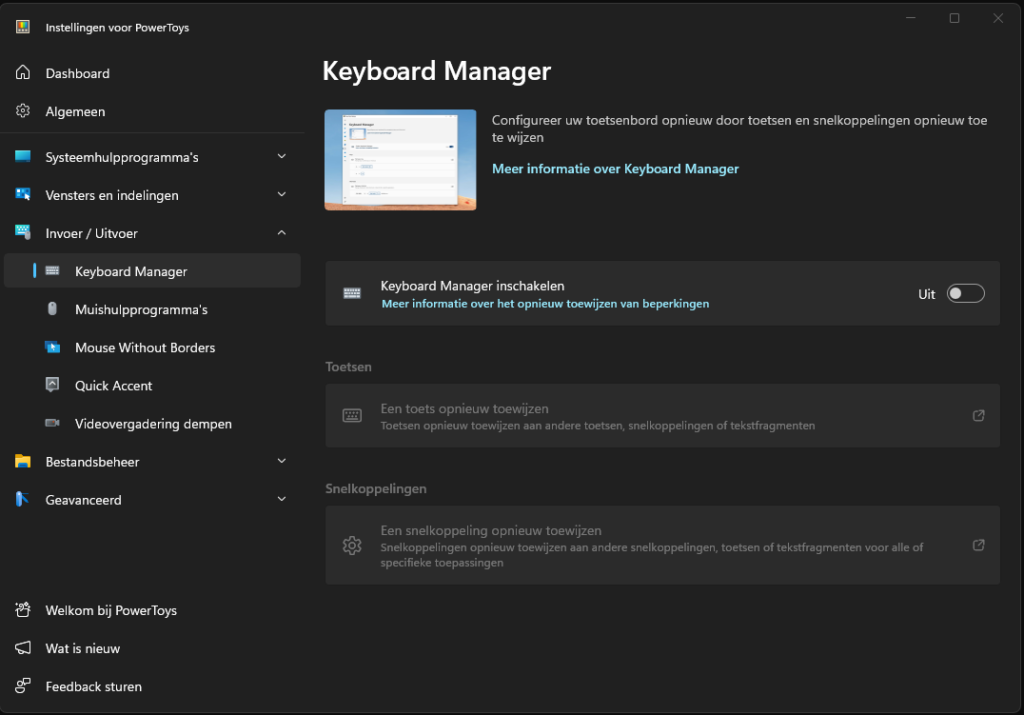
Task: Expand the Bestandsbeheer chevron
Action: coord(281,460)
